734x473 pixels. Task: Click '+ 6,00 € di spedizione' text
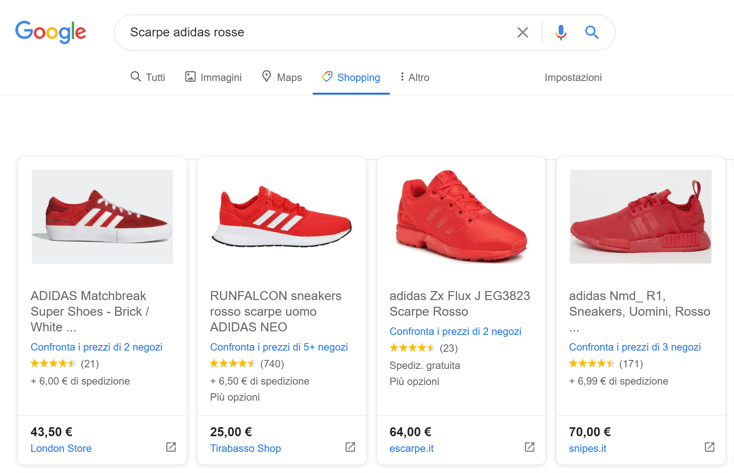pyautogui.click(x=80, y=381)
